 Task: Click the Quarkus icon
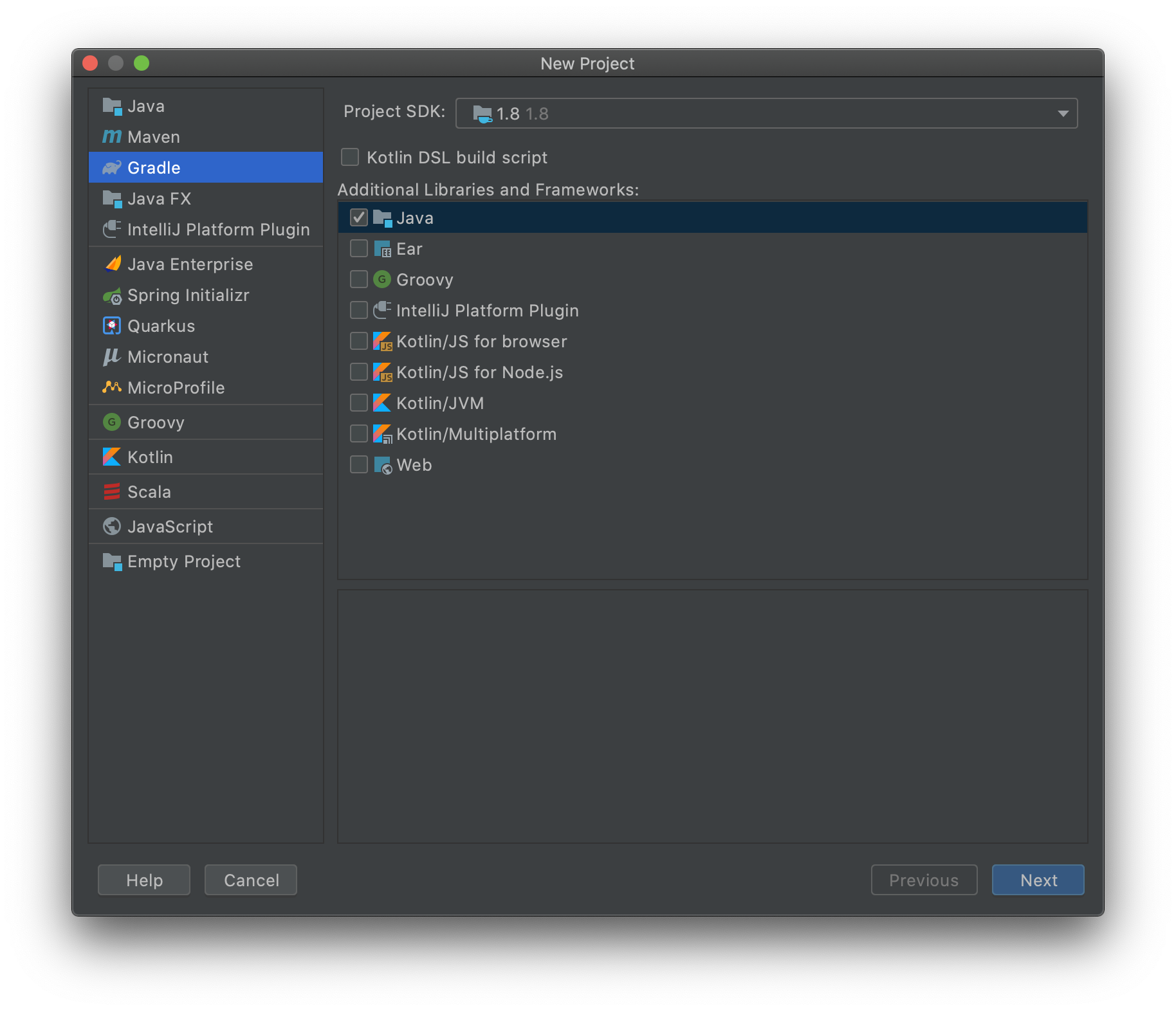[x=112, y=326]
